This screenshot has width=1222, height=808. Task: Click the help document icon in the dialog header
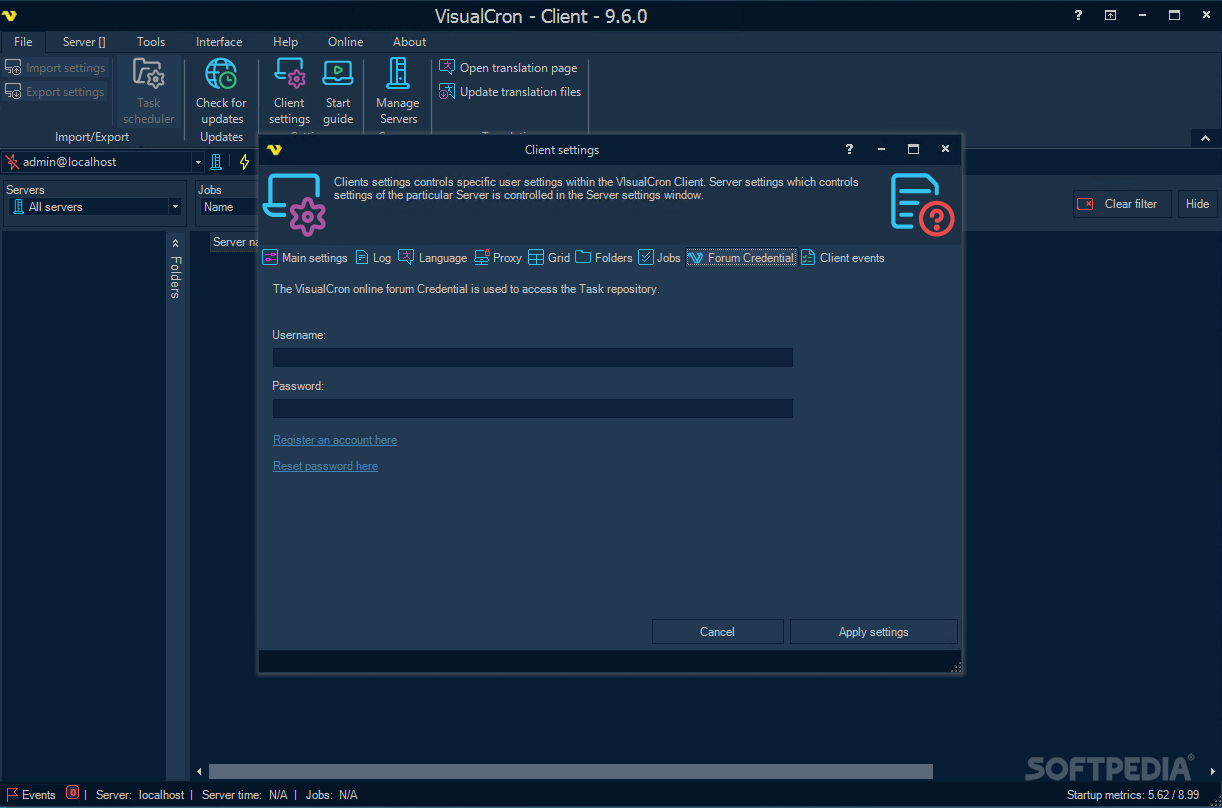click(x=921, y=204)
